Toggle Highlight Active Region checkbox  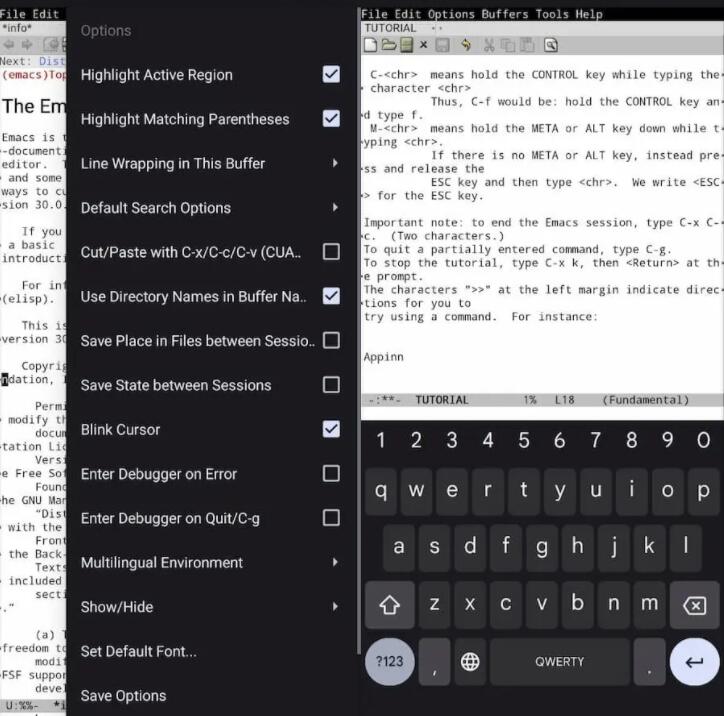click(331, 74)
